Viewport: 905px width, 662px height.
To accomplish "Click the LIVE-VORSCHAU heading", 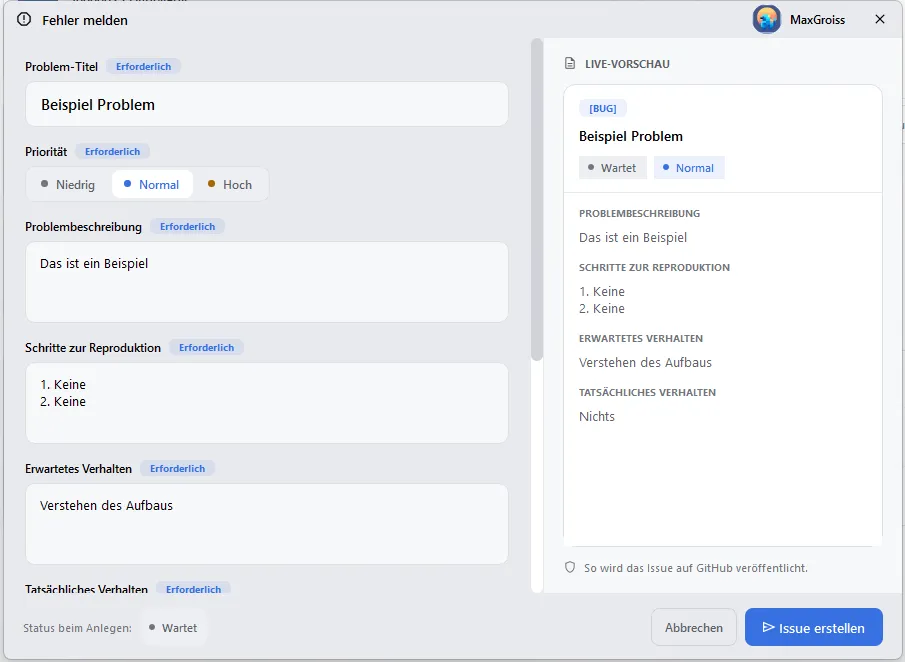I will point(627,64).
